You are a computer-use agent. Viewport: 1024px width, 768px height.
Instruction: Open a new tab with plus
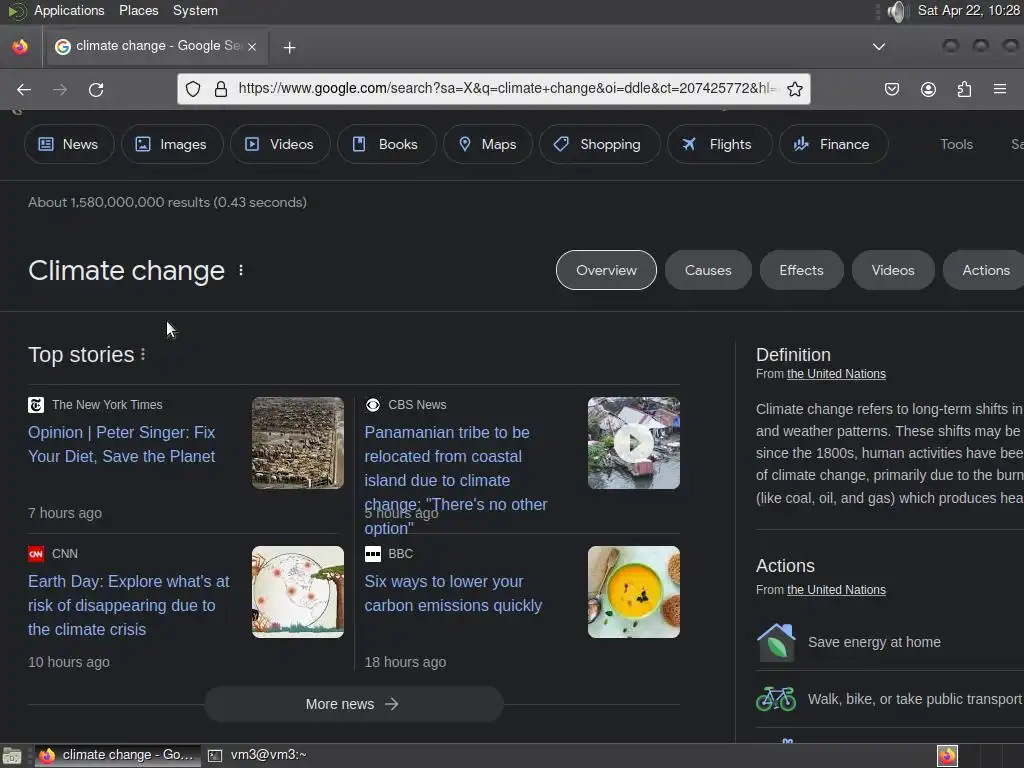tap(289, 47)
